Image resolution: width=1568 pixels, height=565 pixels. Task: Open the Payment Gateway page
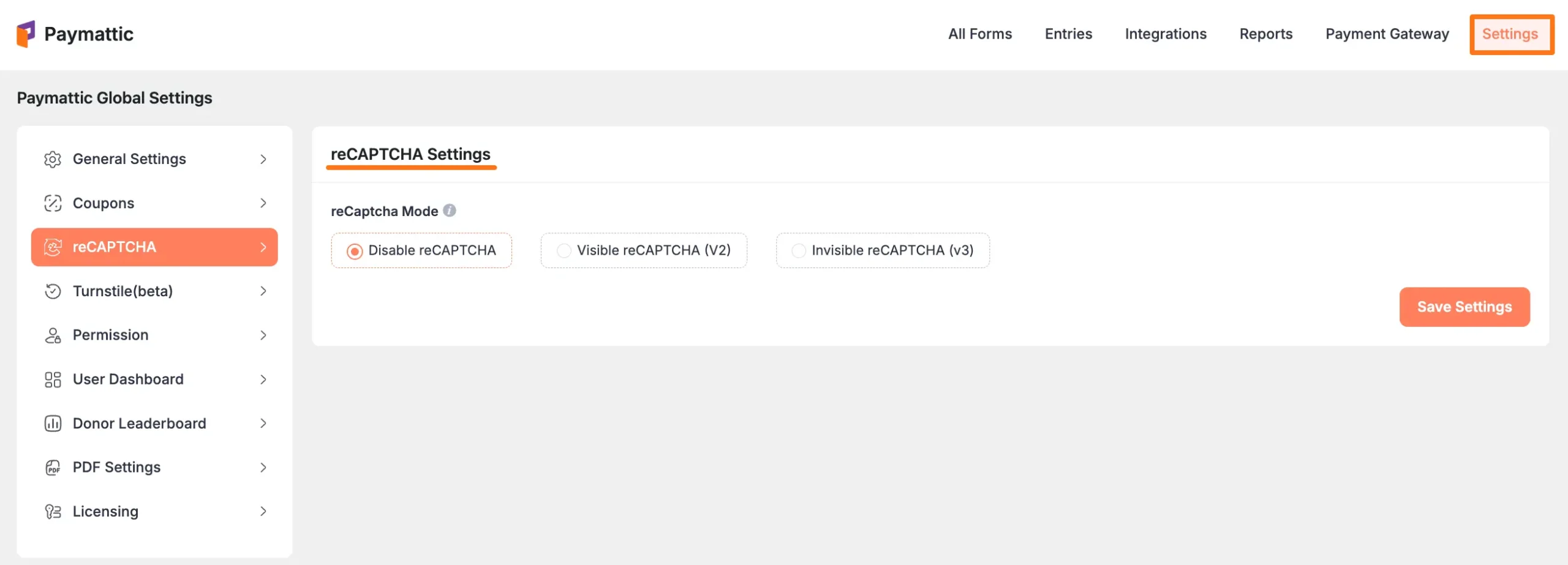(1387, 34)
